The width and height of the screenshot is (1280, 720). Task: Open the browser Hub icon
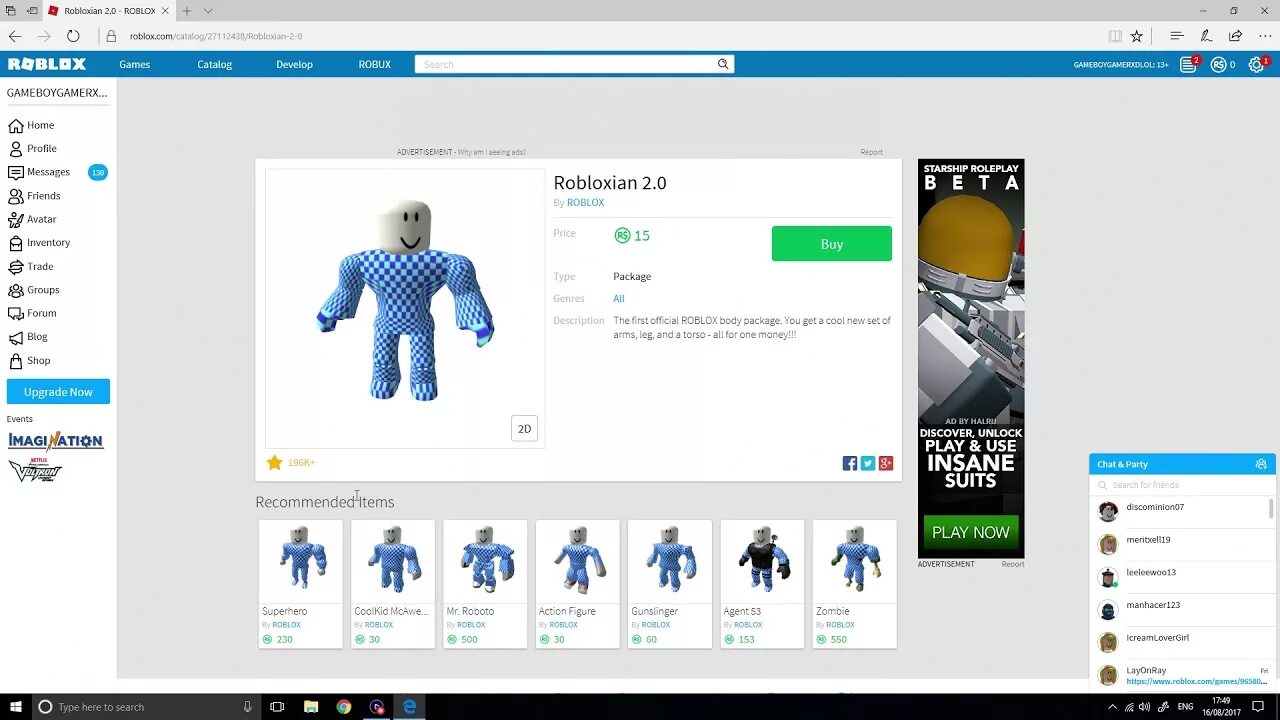click(x=1177, y=36)
